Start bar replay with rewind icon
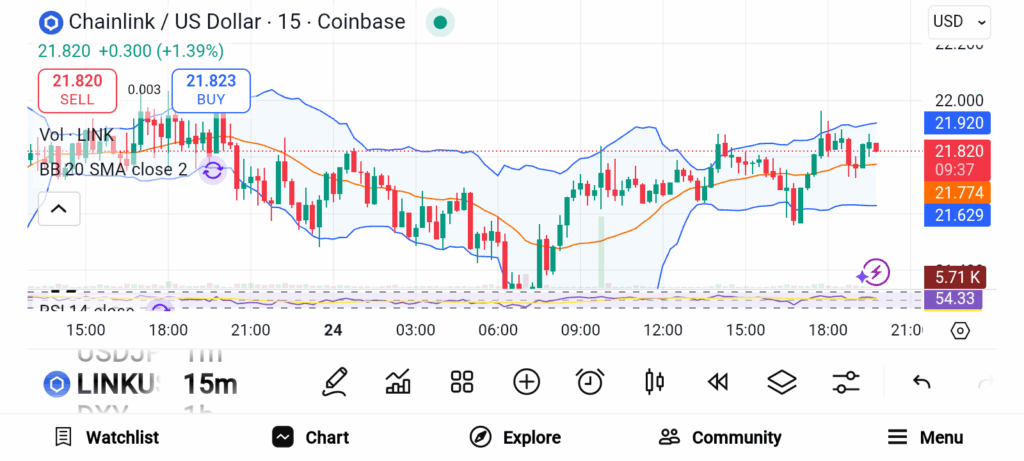The image size is (1024, 461). pyautogui.click(x=716, y=381)
